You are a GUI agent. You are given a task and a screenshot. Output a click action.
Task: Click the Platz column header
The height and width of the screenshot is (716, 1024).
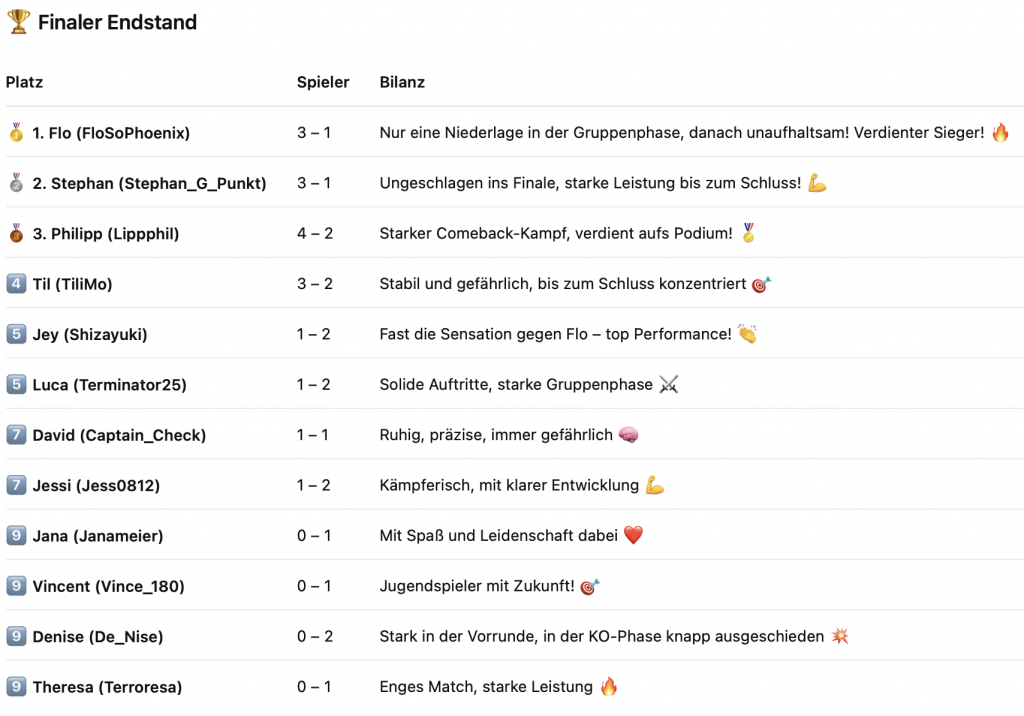click(24, 82)
